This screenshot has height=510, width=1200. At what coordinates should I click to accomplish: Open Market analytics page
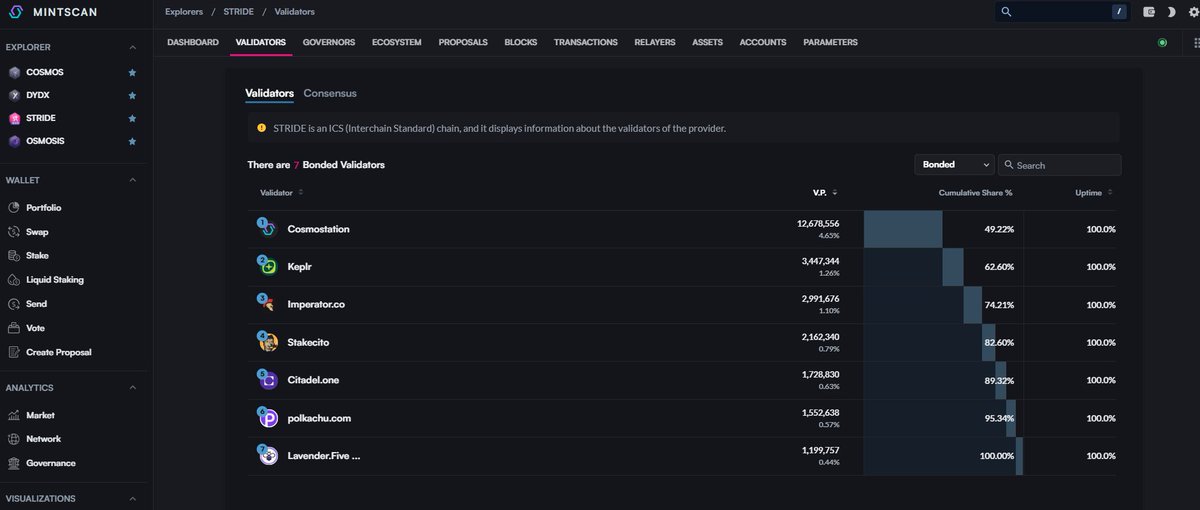click(x=40, y=415)
